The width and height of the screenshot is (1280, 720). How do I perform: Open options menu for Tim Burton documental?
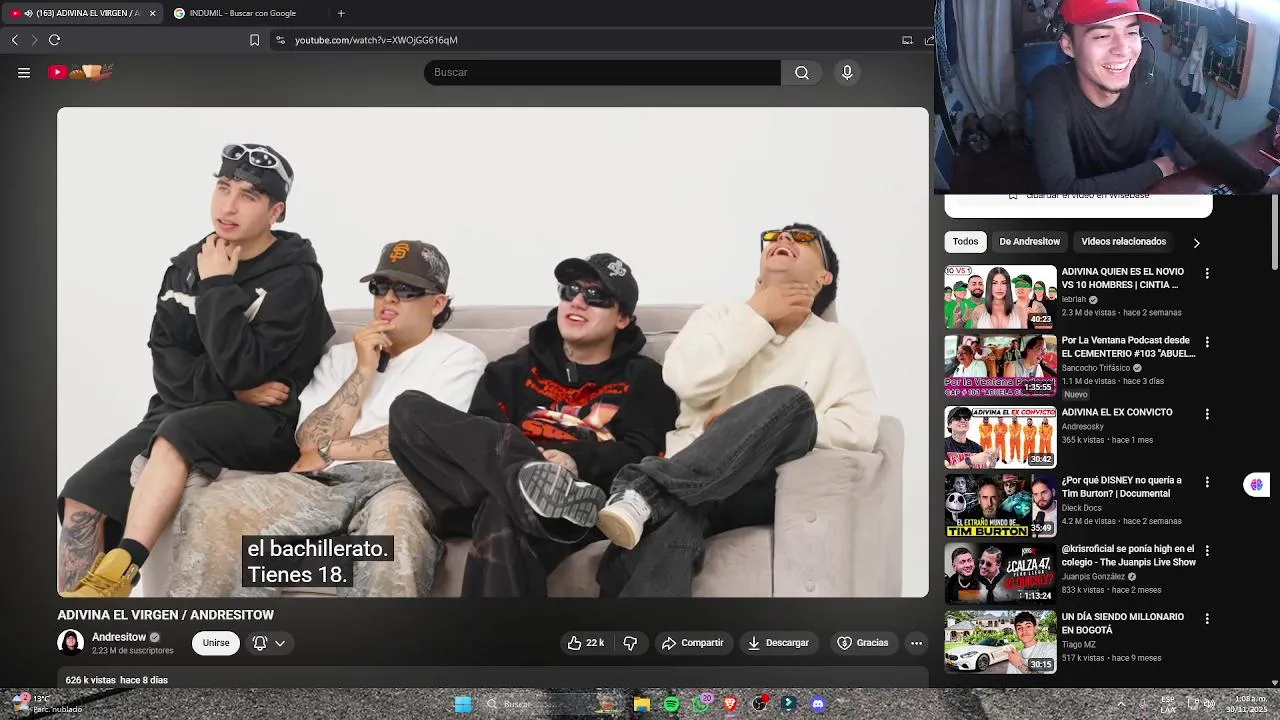[x=1207, y=482]
